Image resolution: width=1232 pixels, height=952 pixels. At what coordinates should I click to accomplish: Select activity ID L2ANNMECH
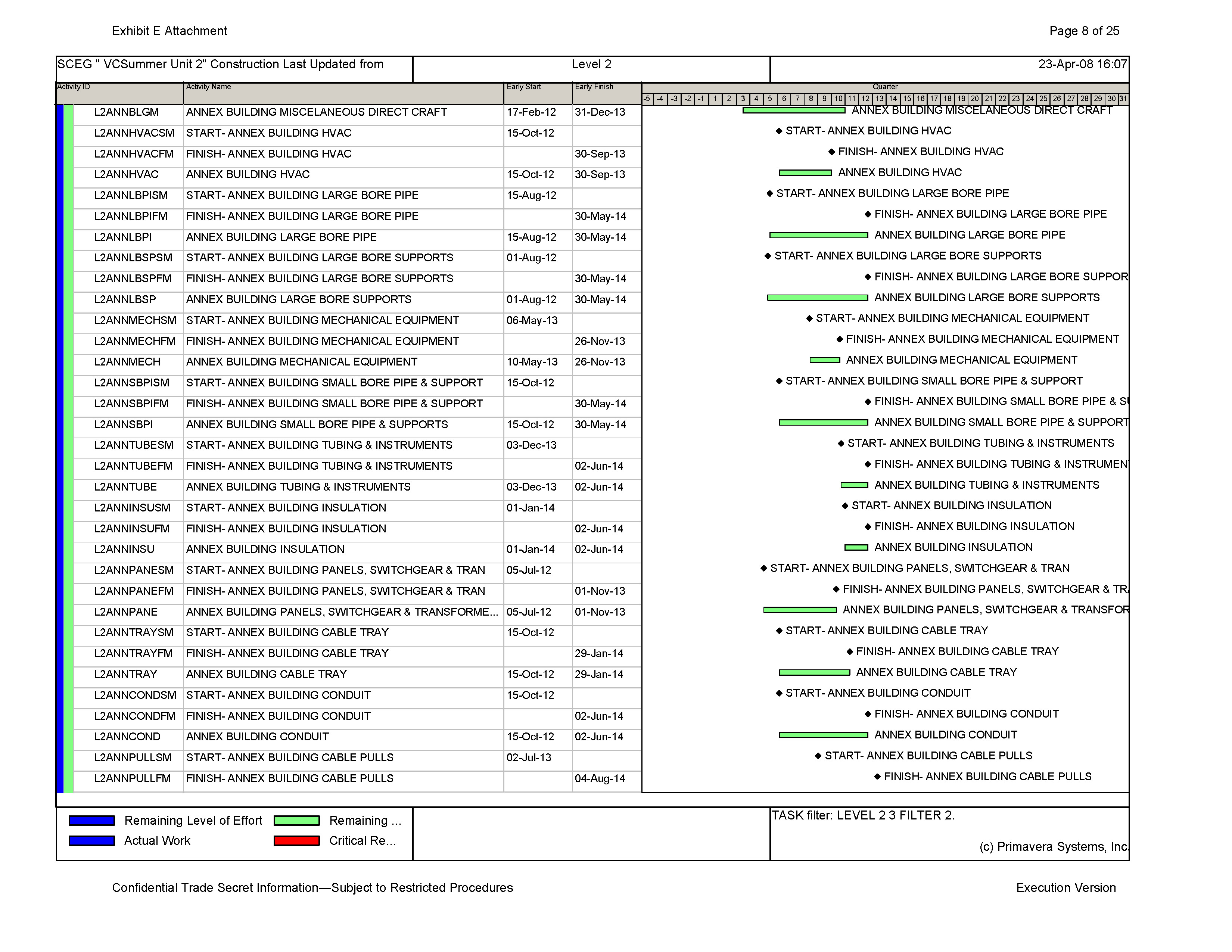pos(127,362)
